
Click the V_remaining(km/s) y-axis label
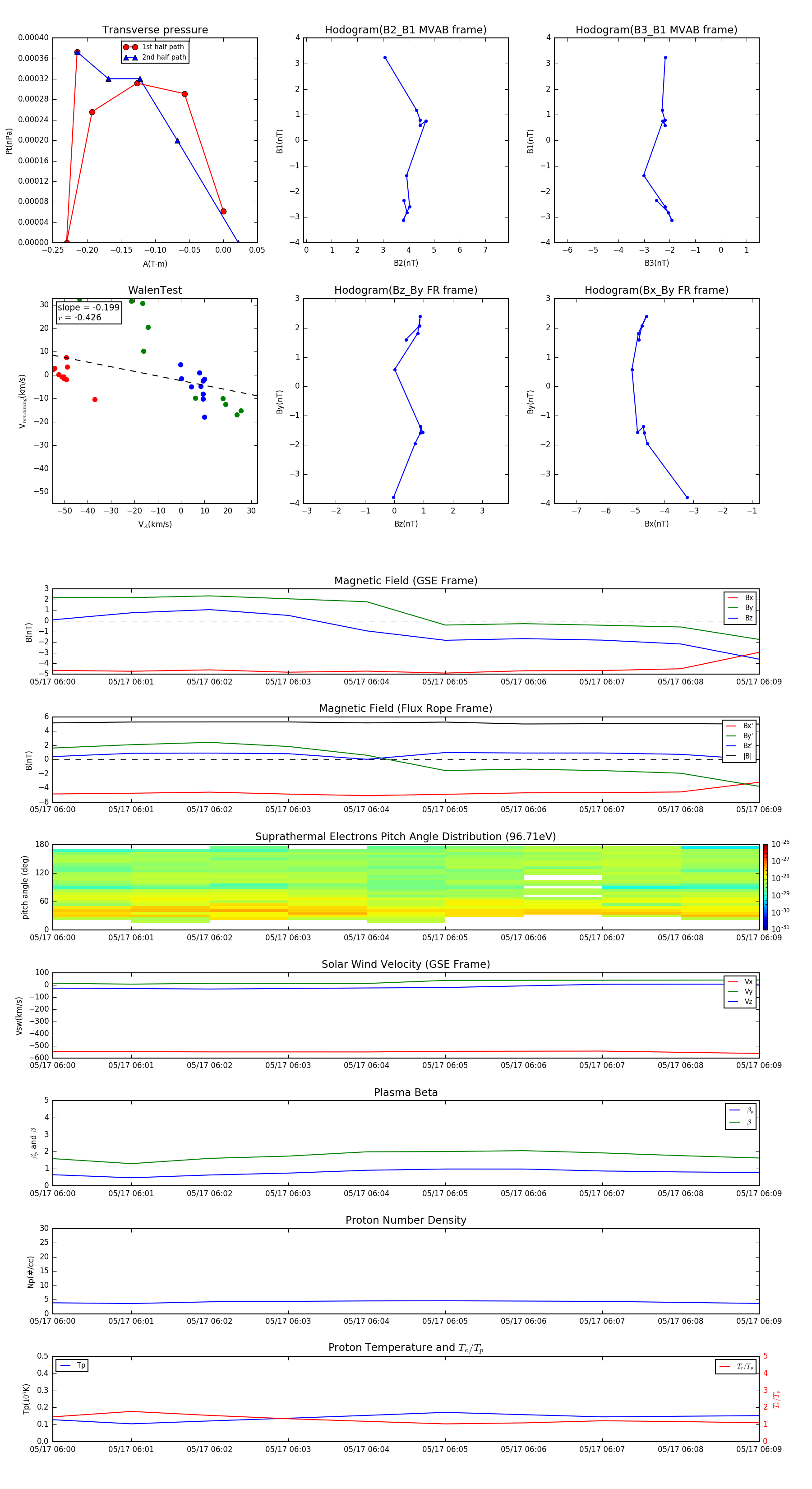(22, 401)
